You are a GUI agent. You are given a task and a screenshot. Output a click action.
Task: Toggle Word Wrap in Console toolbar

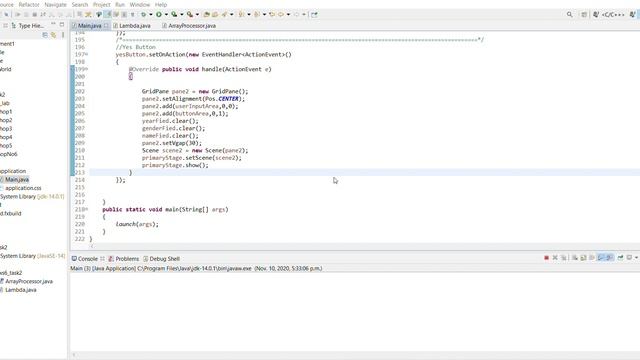click(592, 258)
